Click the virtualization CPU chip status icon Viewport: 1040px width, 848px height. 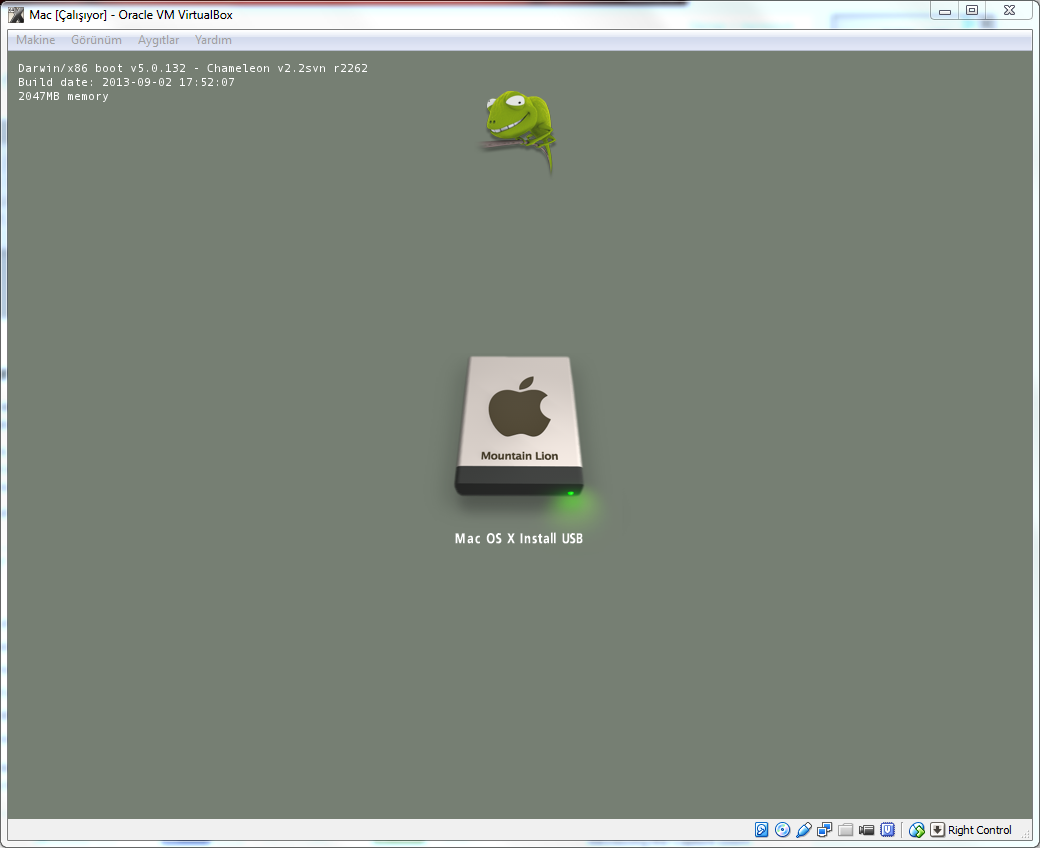click(x=887, y=829)
